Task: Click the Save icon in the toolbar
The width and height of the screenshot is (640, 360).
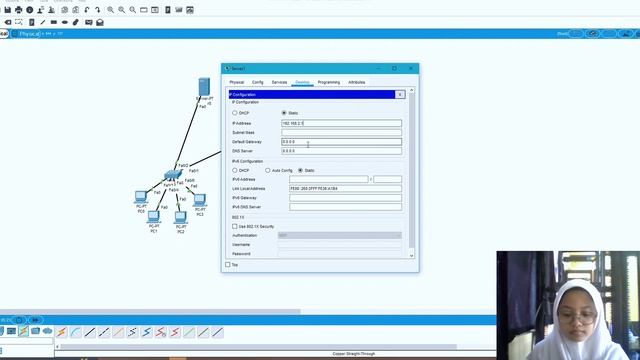Action: pos(8,10)
